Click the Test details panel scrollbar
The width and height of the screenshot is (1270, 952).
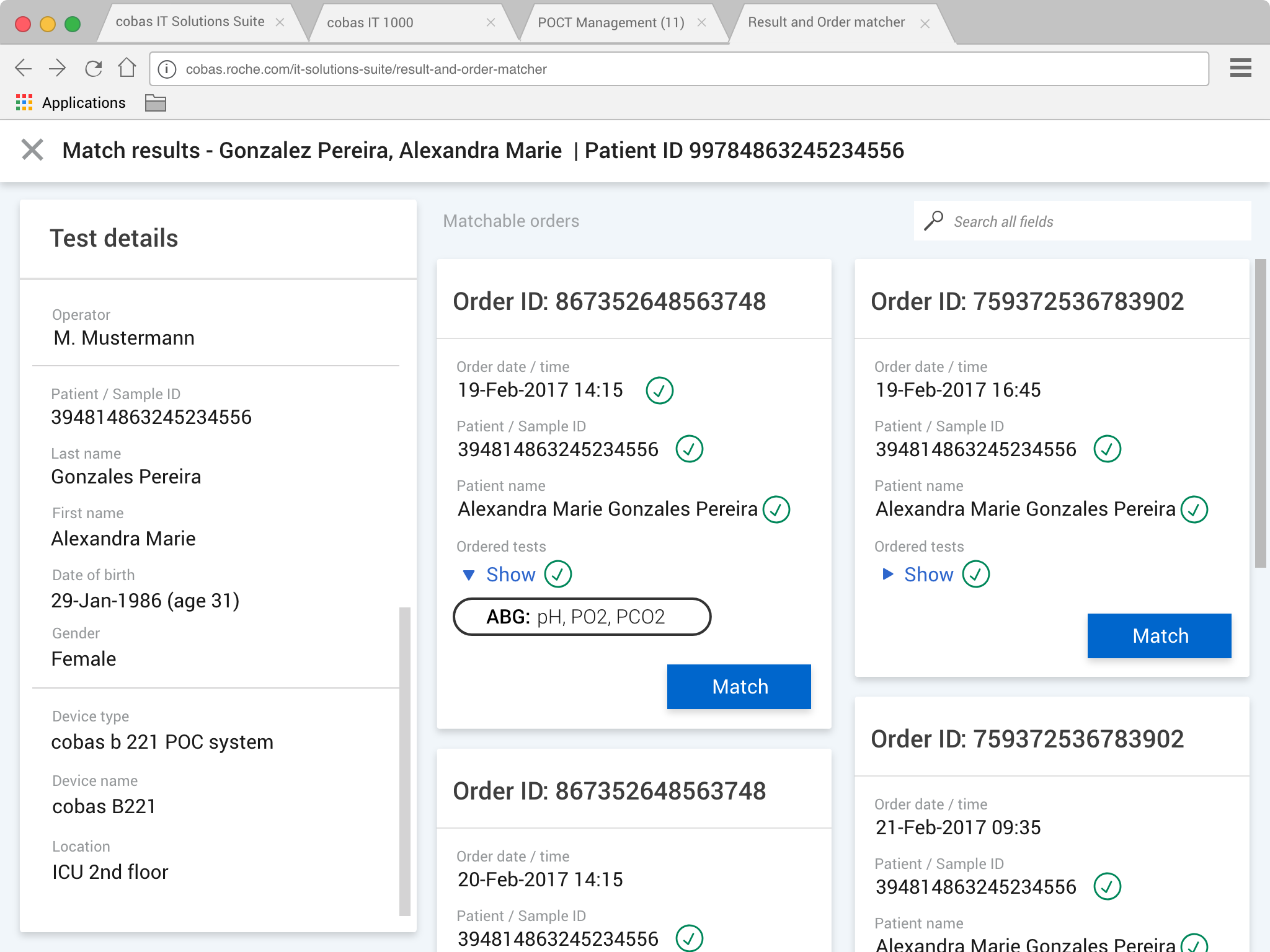coord(405,761)
